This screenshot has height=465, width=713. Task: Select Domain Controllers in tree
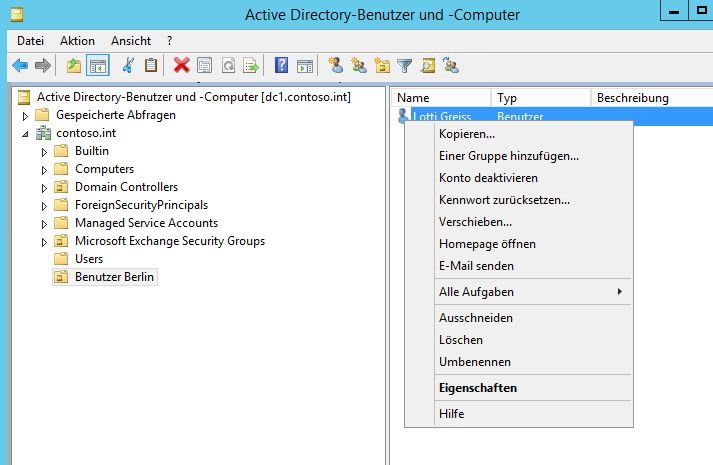(126, 187)
